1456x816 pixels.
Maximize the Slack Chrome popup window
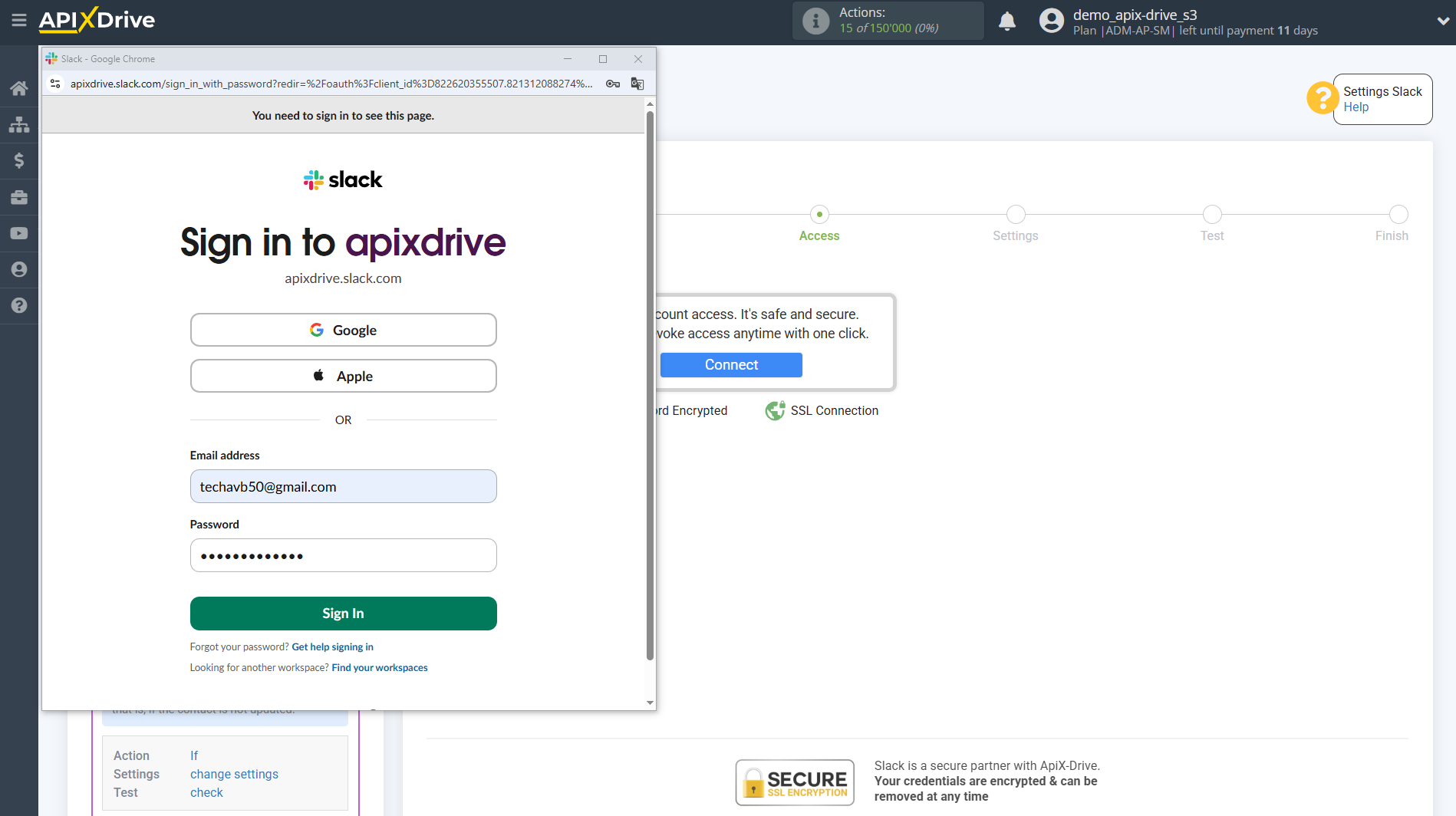(603, 59)
